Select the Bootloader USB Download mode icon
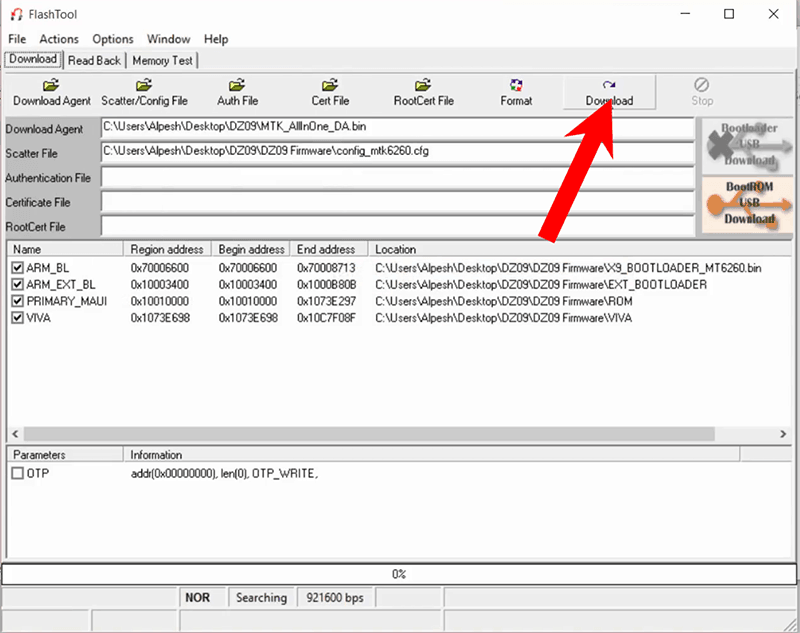 point(748,145)
